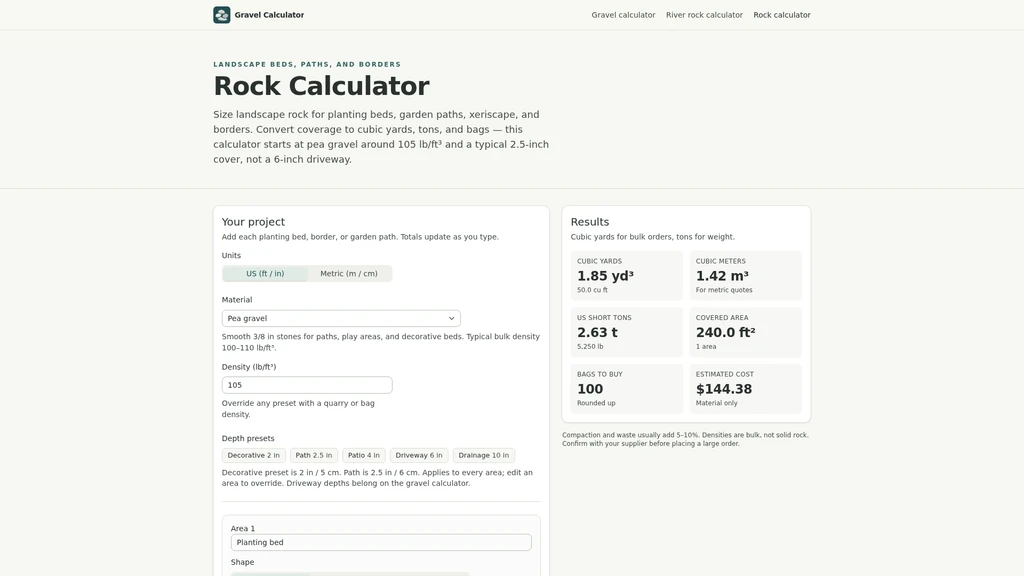The width and height of the screenshot is (1024, 576).
Task: Click the Gravel Calculator logo icon
Action: click(x=221, y=15)
